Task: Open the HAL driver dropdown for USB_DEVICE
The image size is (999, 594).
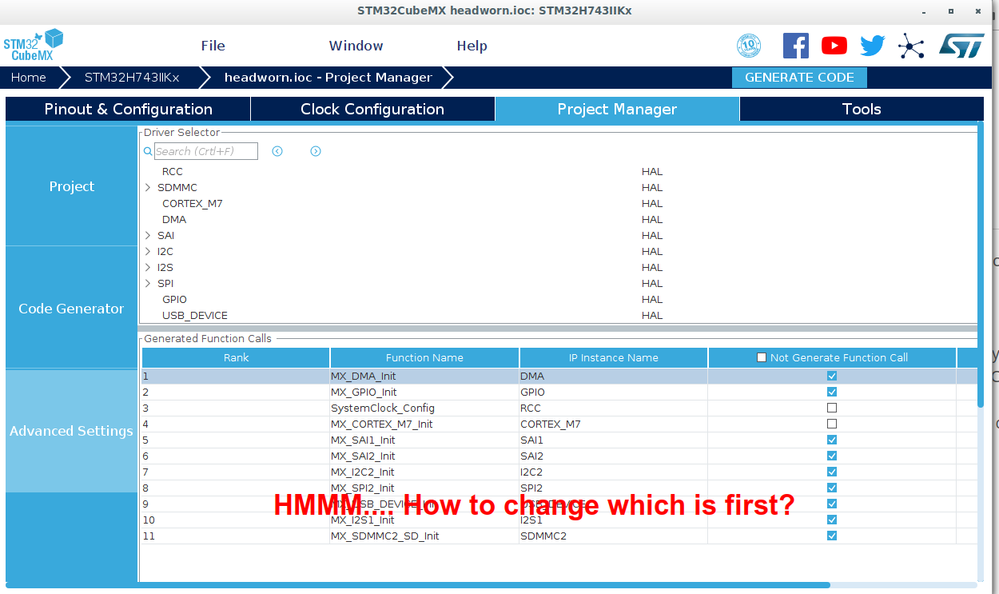Action: 652,315
